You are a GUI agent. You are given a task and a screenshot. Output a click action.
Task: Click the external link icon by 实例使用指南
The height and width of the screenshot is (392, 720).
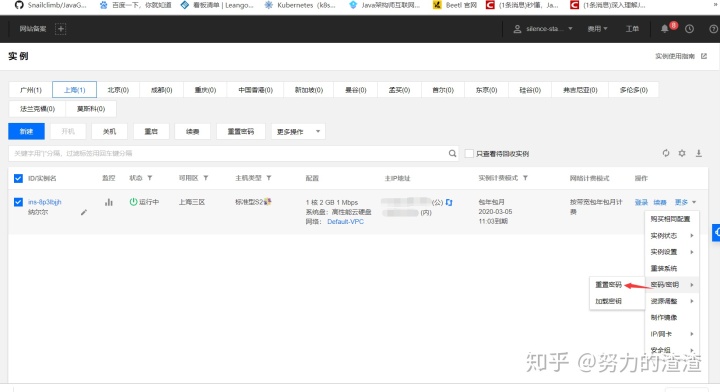click(704, 56)
